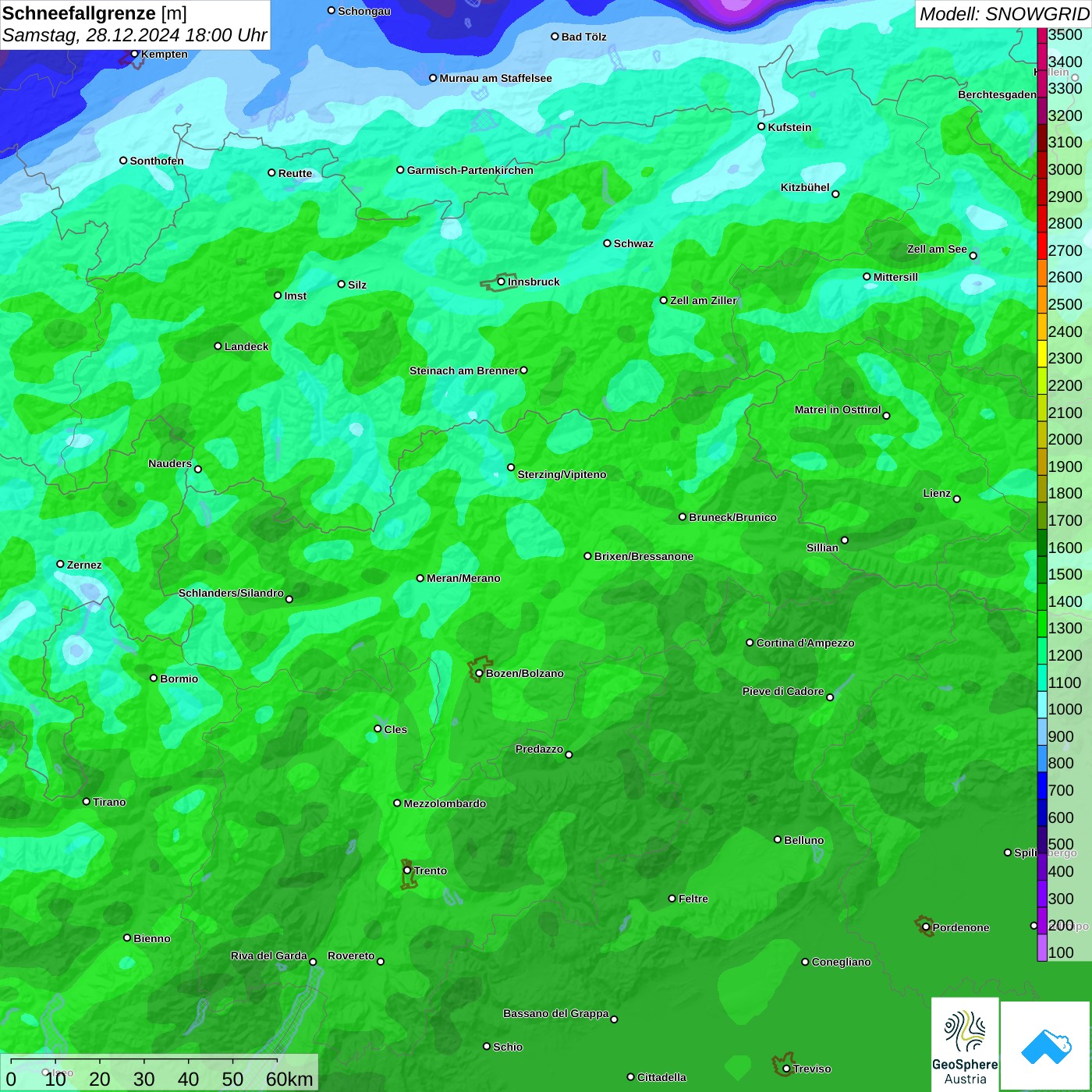Click the 100 violet legend swatch
Image resolution: width=1092 pixels, height=1092 pixels.
[1042, 948]
